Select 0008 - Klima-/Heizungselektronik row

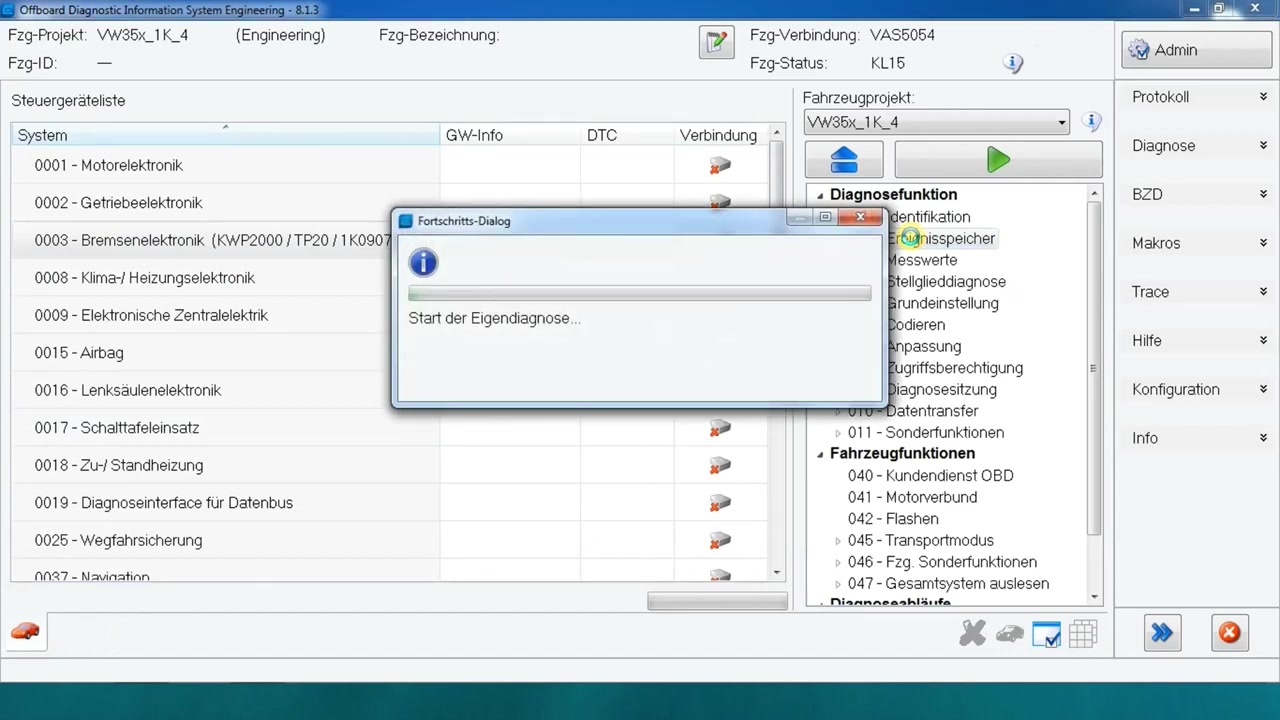(200, 278)
